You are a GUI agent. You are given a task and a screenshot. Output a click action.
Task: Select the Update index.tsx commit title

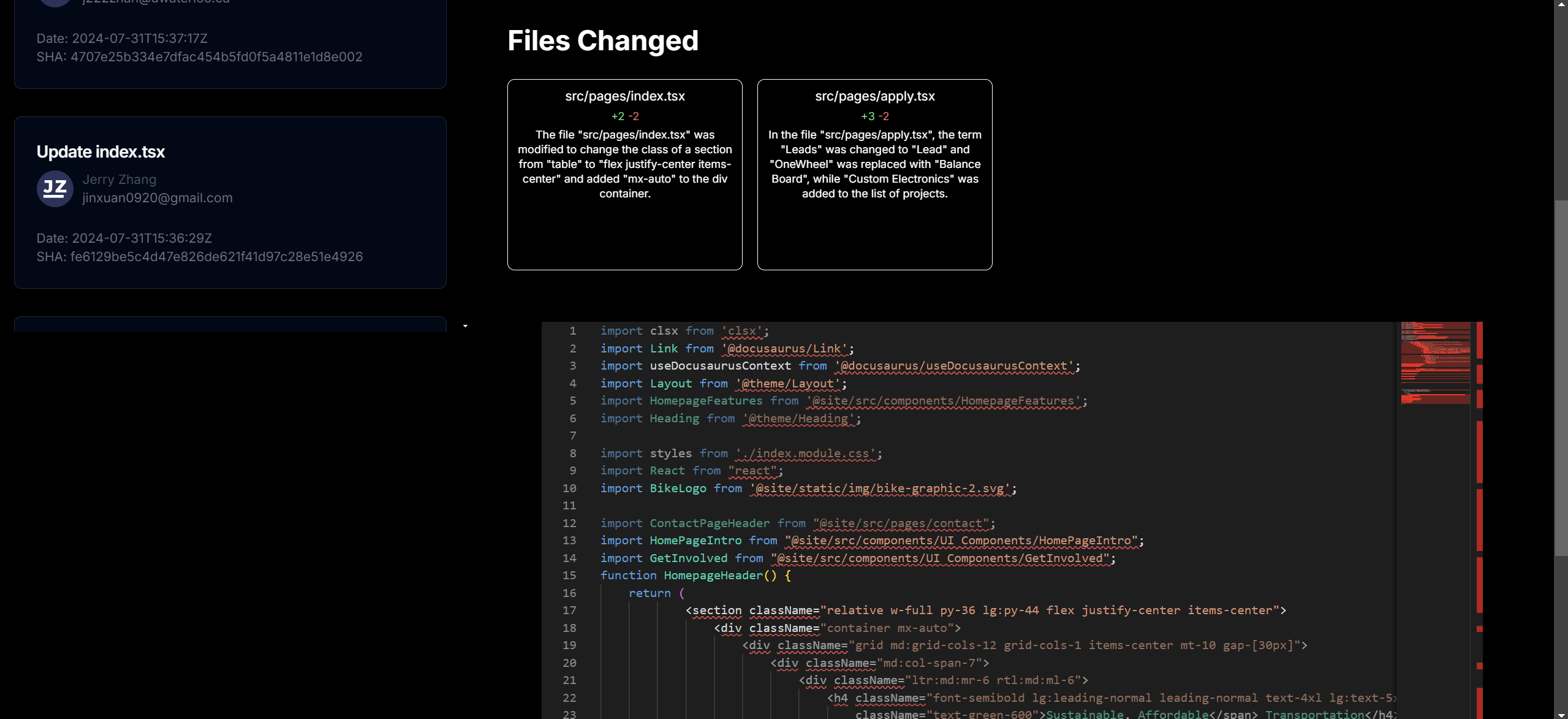pos(100,152)
